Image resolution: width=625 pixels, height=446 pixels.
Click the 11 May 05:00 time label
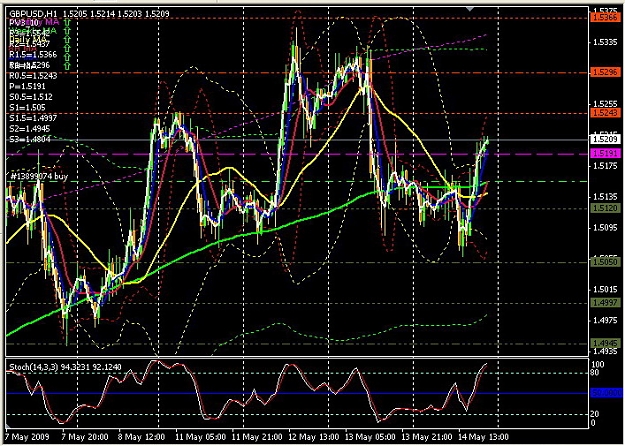(x=201, y=437)
